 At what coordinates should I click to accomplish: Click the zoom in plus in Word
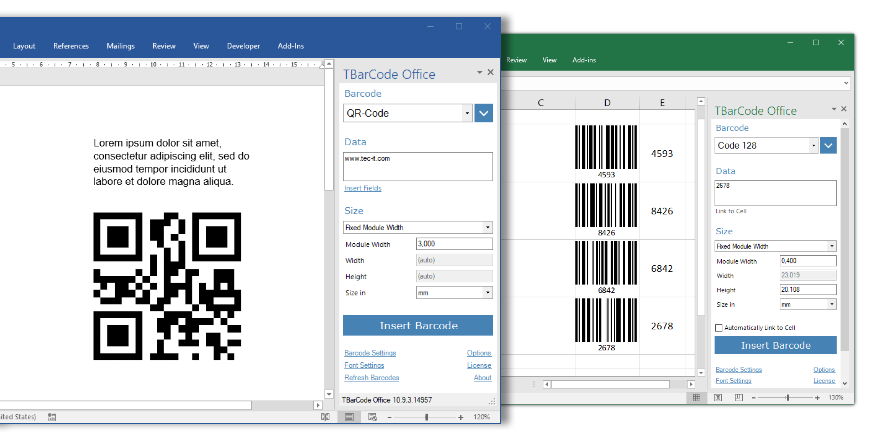461,417
